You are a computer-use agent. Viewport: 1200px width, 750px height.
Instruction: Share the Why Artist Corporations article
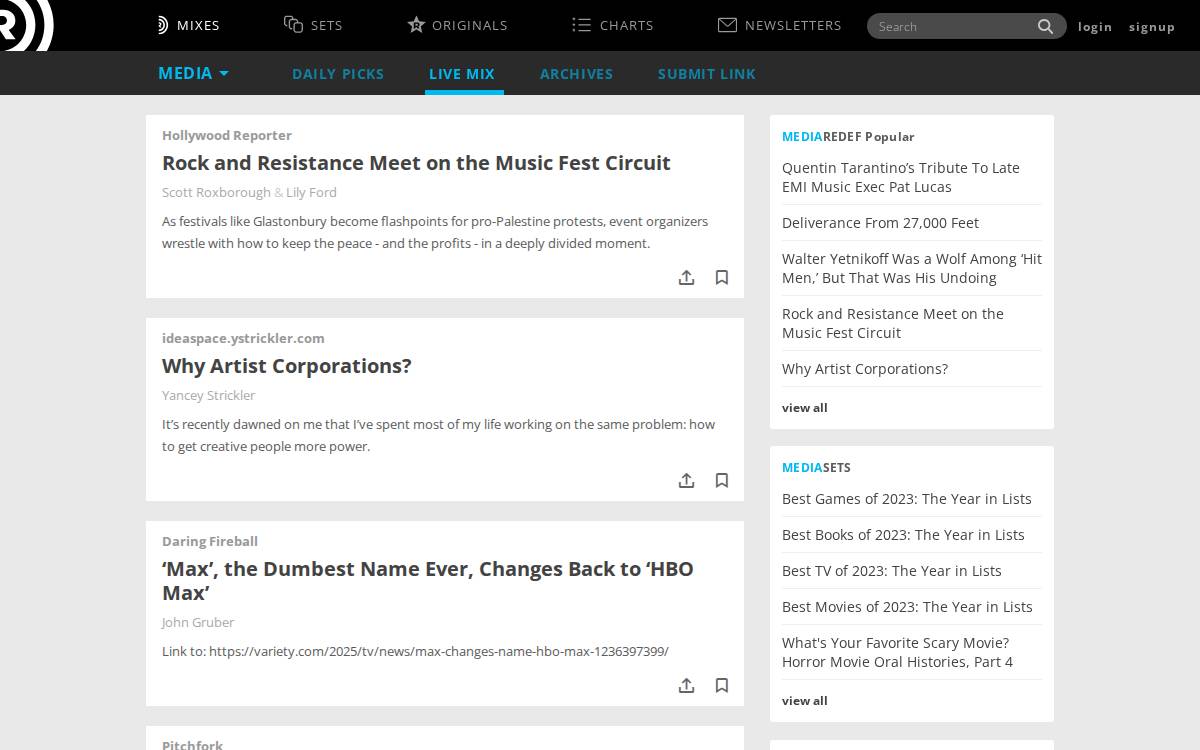(686, 480)
